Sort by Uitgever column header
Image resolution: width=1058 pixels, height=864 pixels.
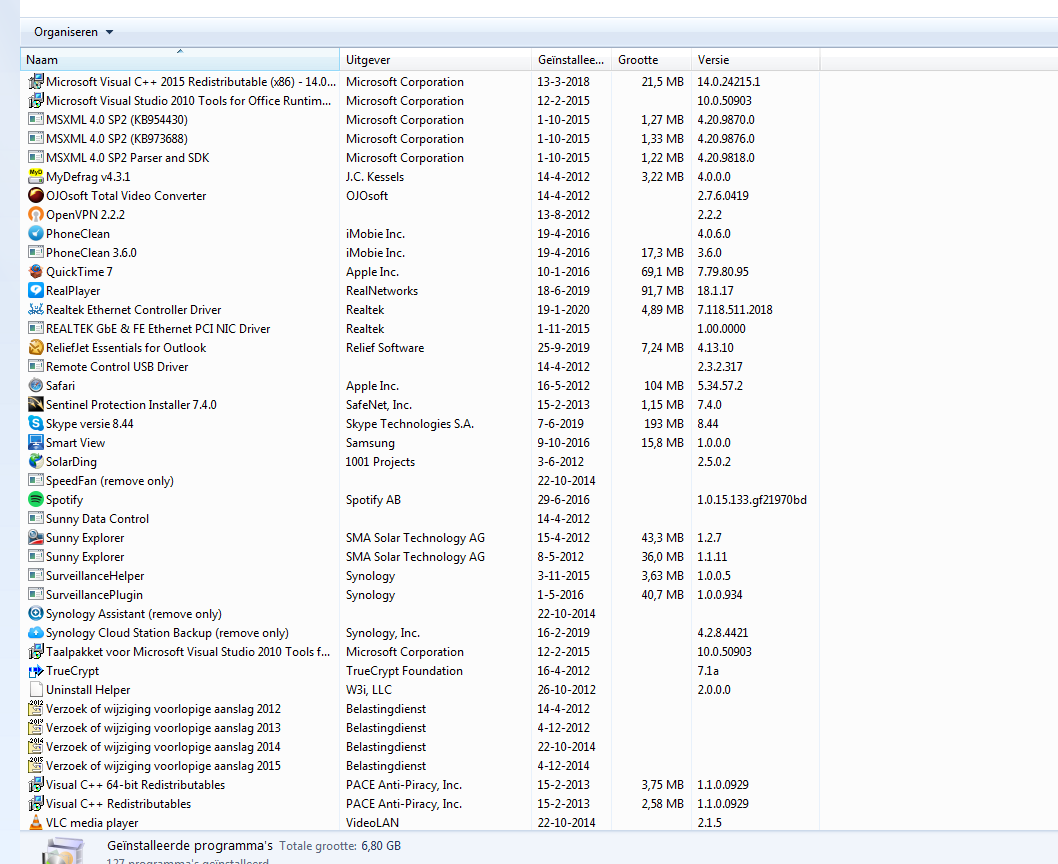(x=435, y=60)
